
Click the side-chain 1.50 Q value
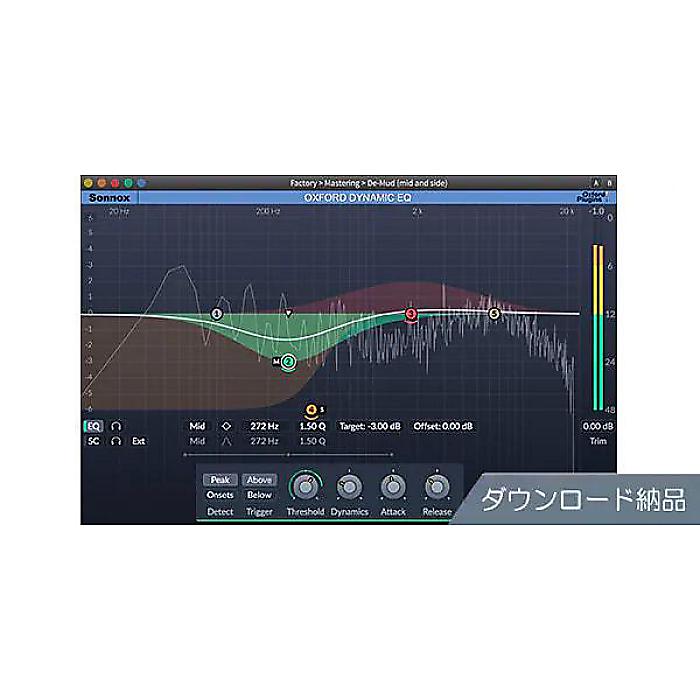[x=312, y=441]
